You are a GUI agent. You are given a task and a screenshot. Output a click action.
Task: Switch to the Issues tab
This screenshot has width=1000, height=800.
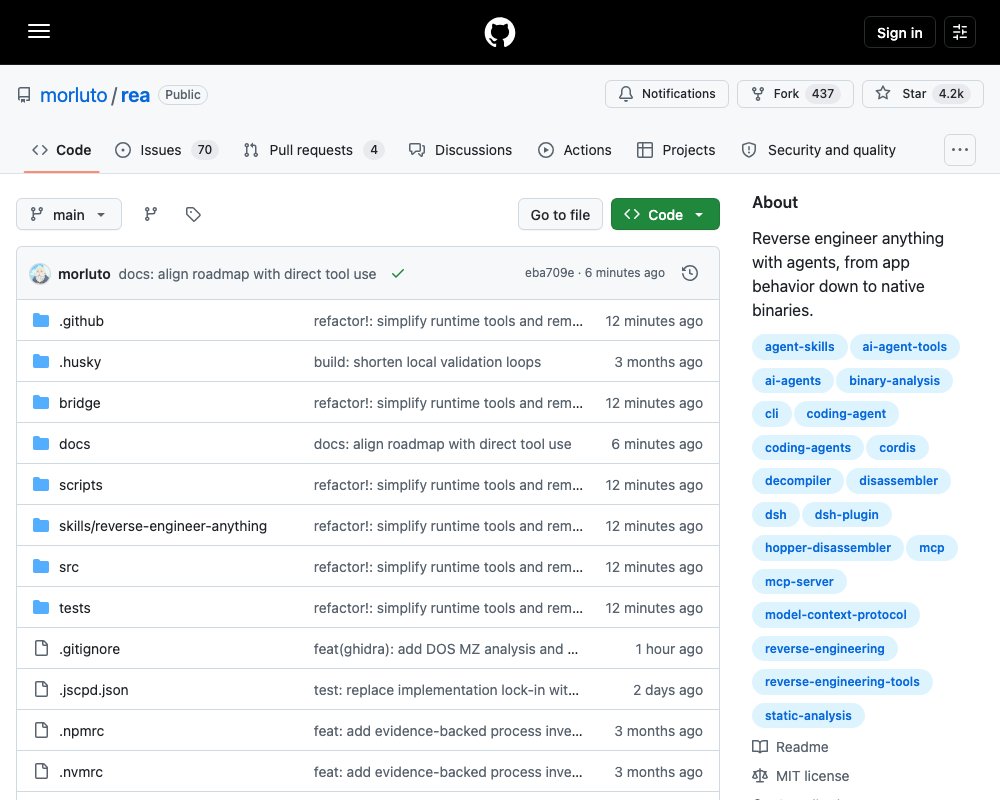(x=166, y=150)
